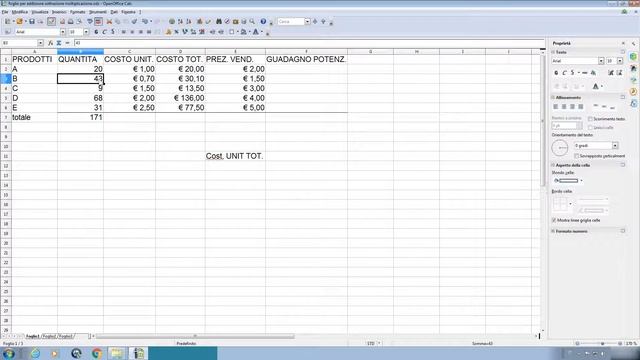The width and height of the screenshot is (640, 360).
Task: Click the STD selection mode in status bar
Action: click(x=371, y=344)
